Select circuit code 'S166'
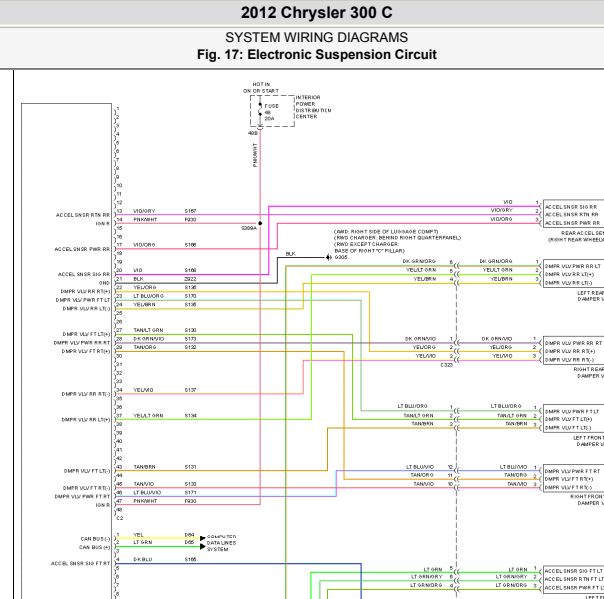 click(190, 245)
